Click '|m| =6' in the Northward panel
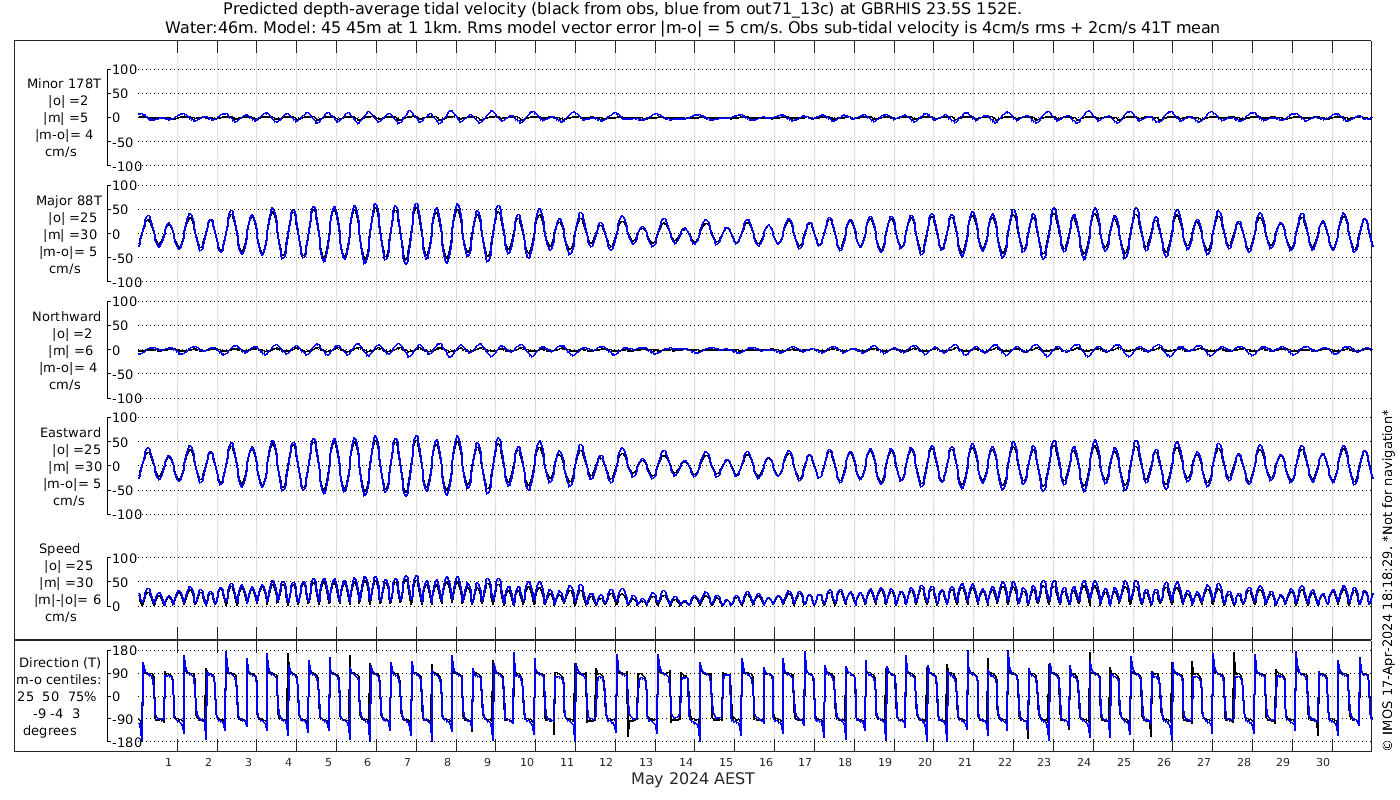Screen dimensions: 1400x800 coord(69,350)
